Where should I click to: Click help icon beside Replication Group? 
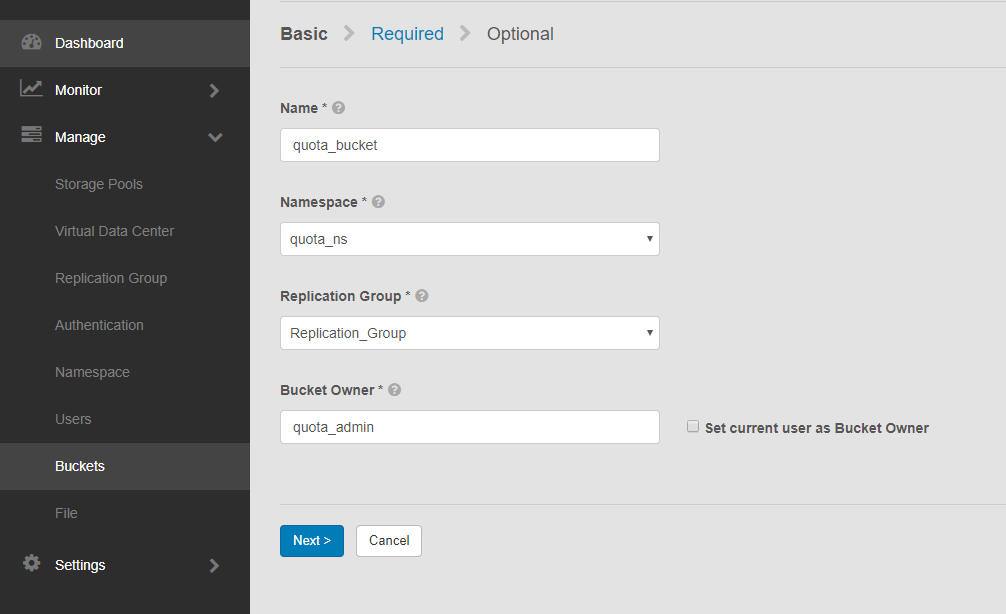tap(422, 296)
